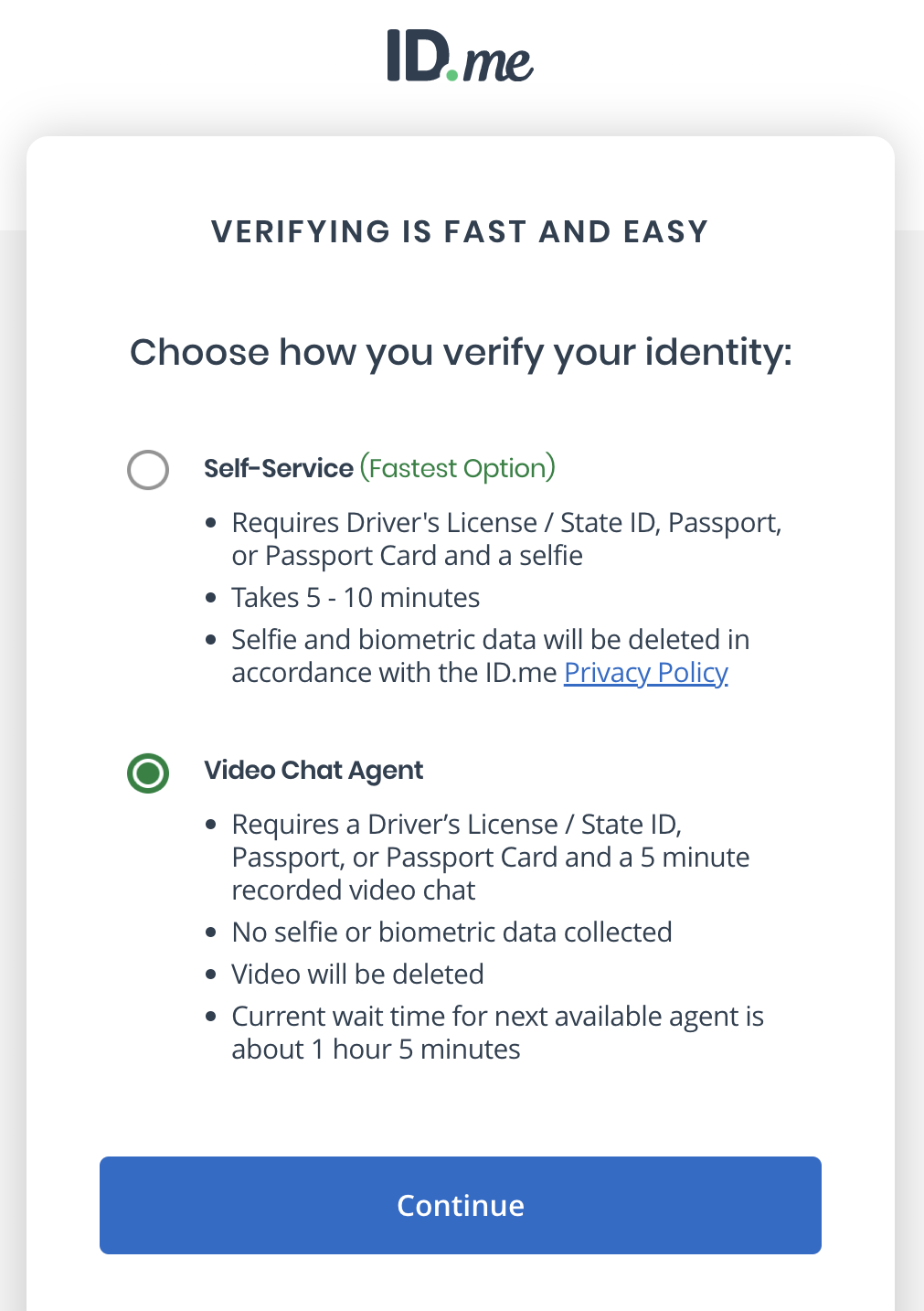Click the blue Continue button
The width and height of the screenshot is (924, 1311).
(x=461, y=1205)
